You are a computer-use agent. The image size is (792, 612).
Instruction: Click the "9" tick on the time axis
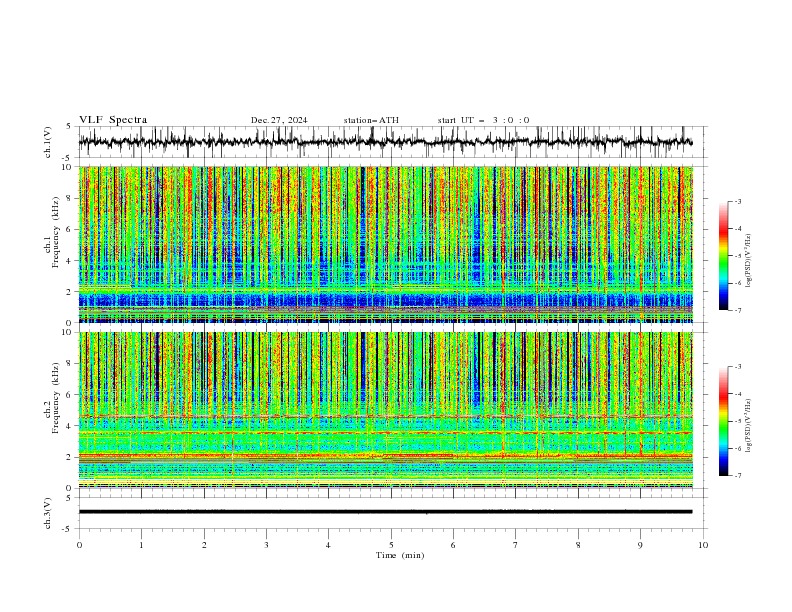[x=640, y=545]
